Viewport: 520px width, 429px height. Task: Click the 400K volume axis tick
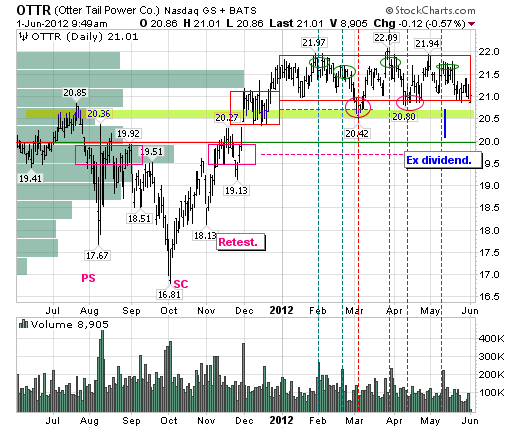coord(491,339)
